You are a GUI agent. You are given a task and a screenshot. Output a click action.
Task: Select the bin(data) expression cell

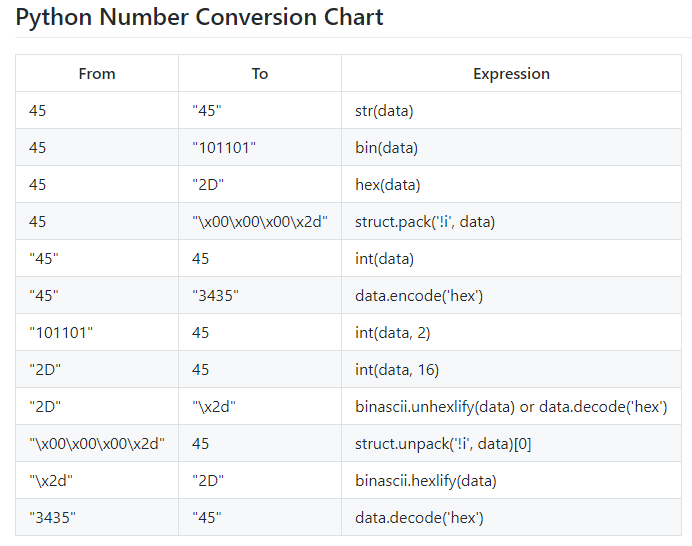(x=386, y=148)
